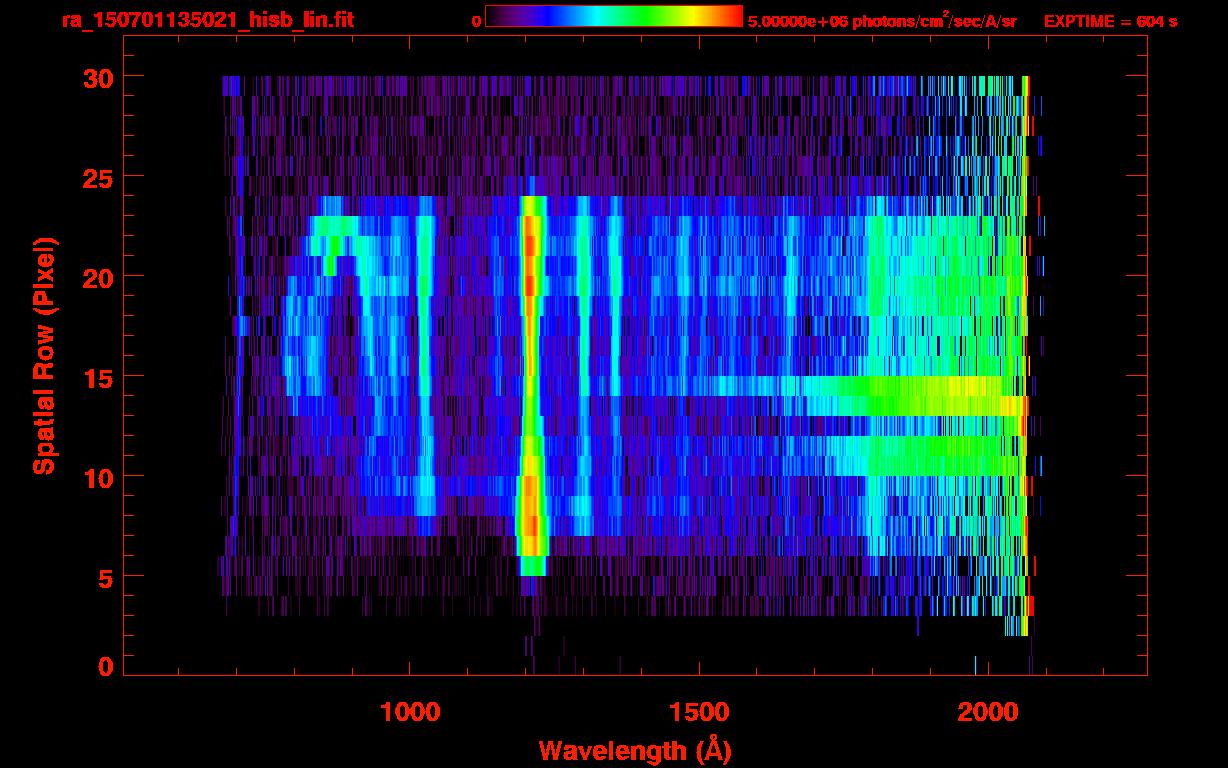Click the Spatial Row (Pixel) axis title
The width and height of the screenshot is (1228, 768).
pos(44,356)
